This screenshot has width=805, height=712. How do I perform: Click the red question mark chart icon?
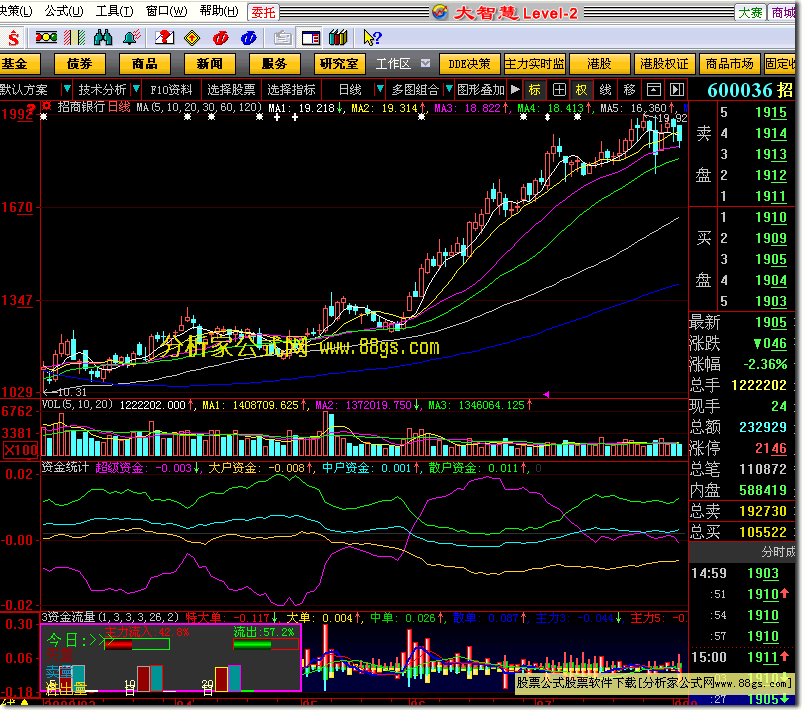165,37
